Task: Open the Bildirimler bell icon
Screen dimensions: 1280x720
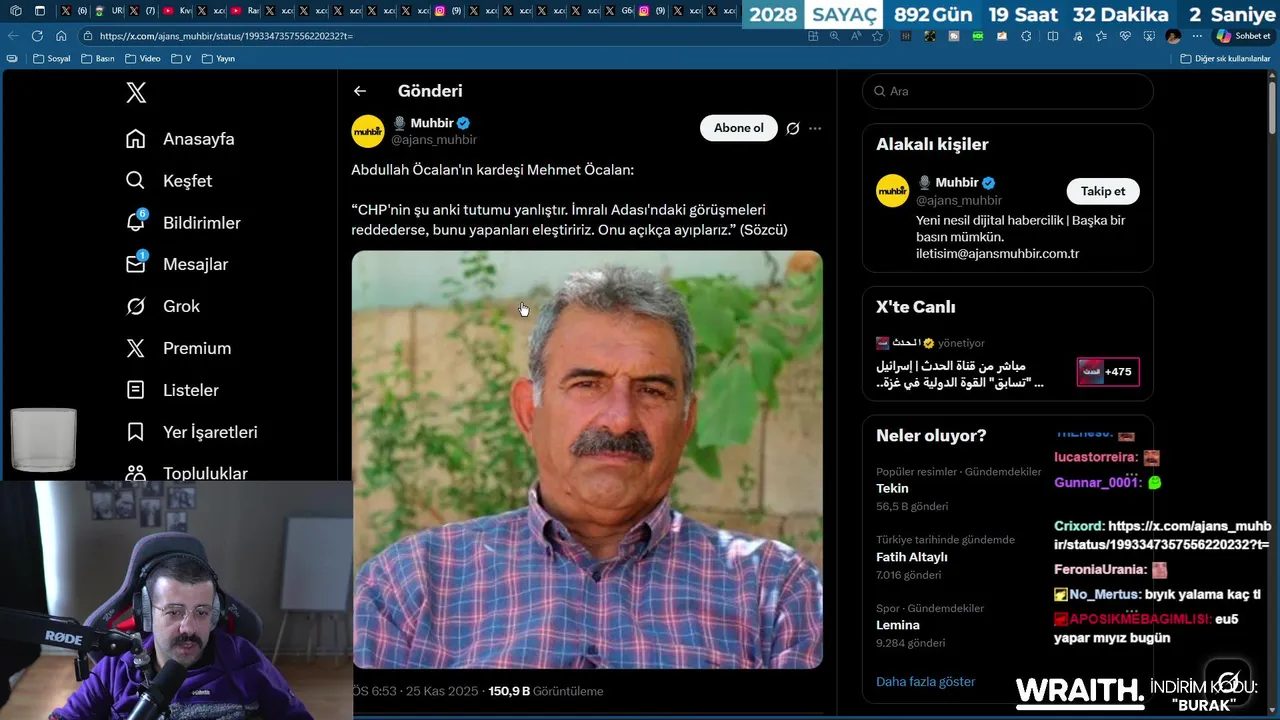Action: tap(136, 222)
